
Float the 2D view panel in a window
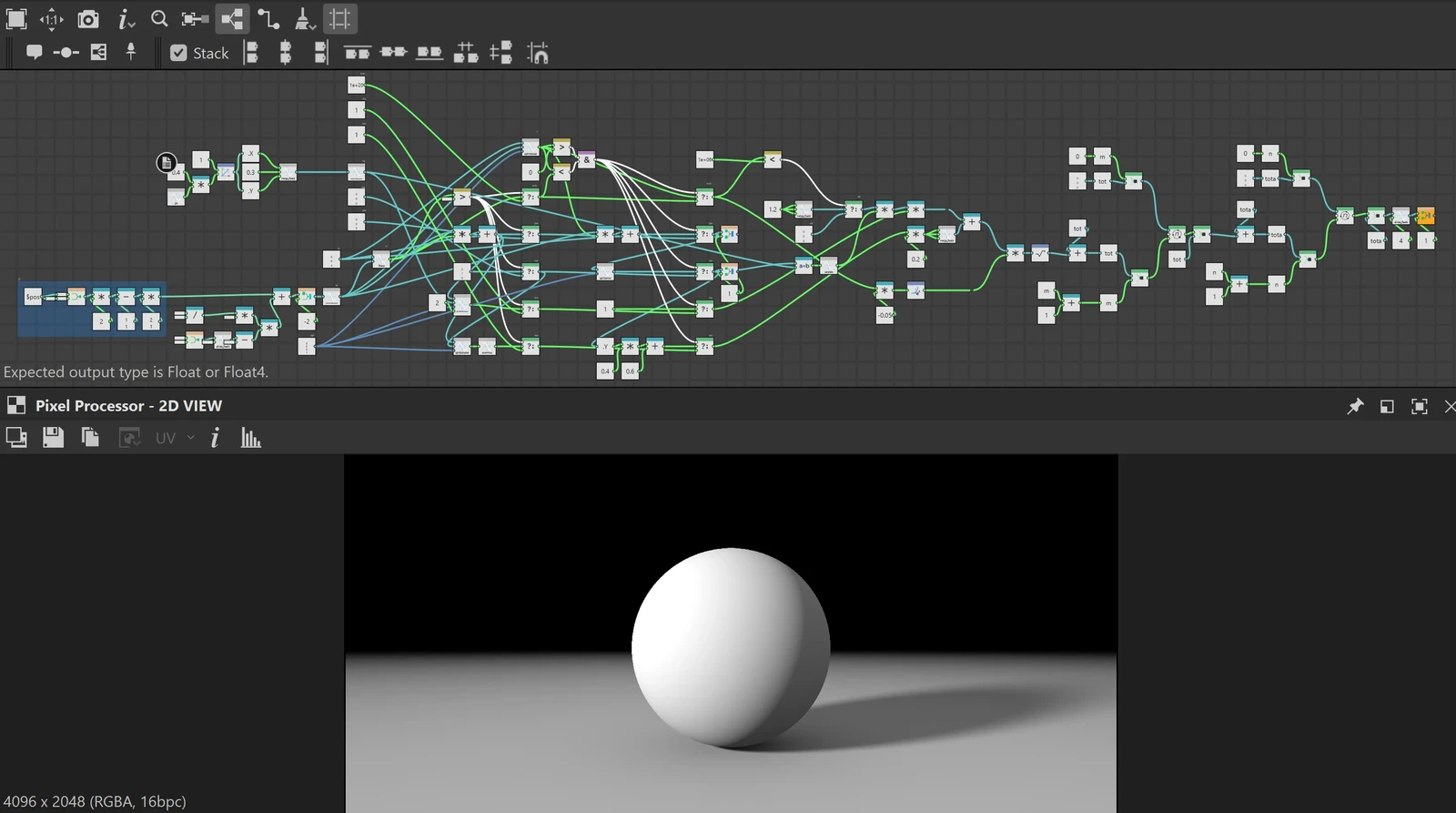point(1387,406)
